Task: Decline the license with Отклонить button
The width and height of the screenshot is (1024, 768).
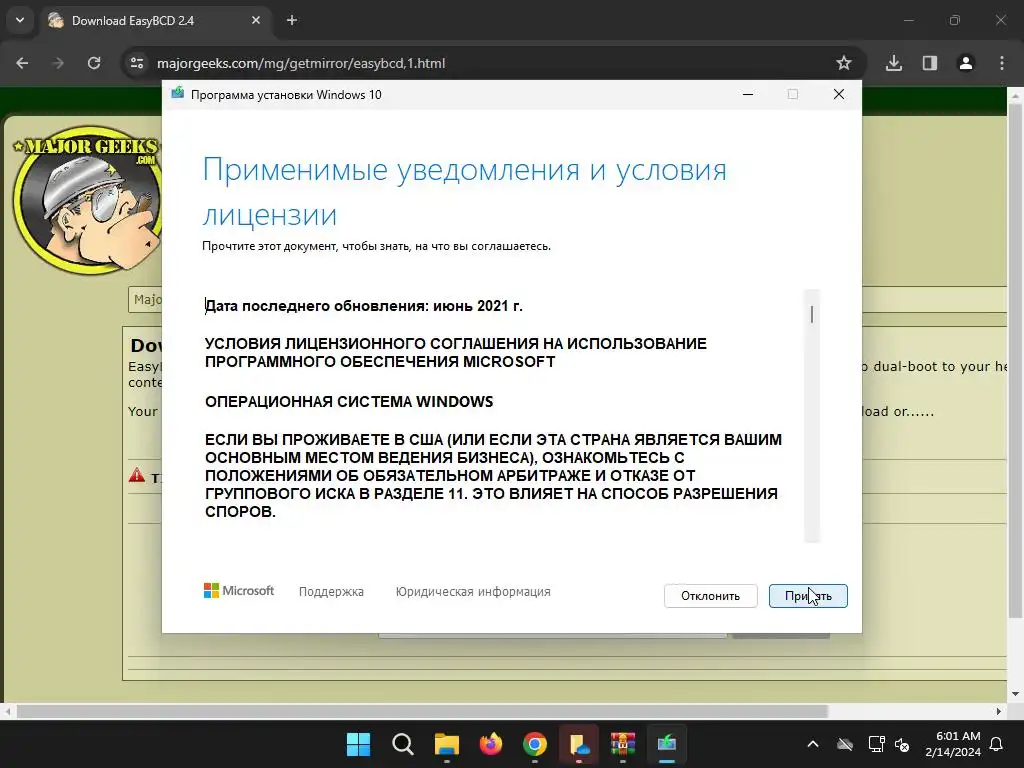Action: coord(711,596)
